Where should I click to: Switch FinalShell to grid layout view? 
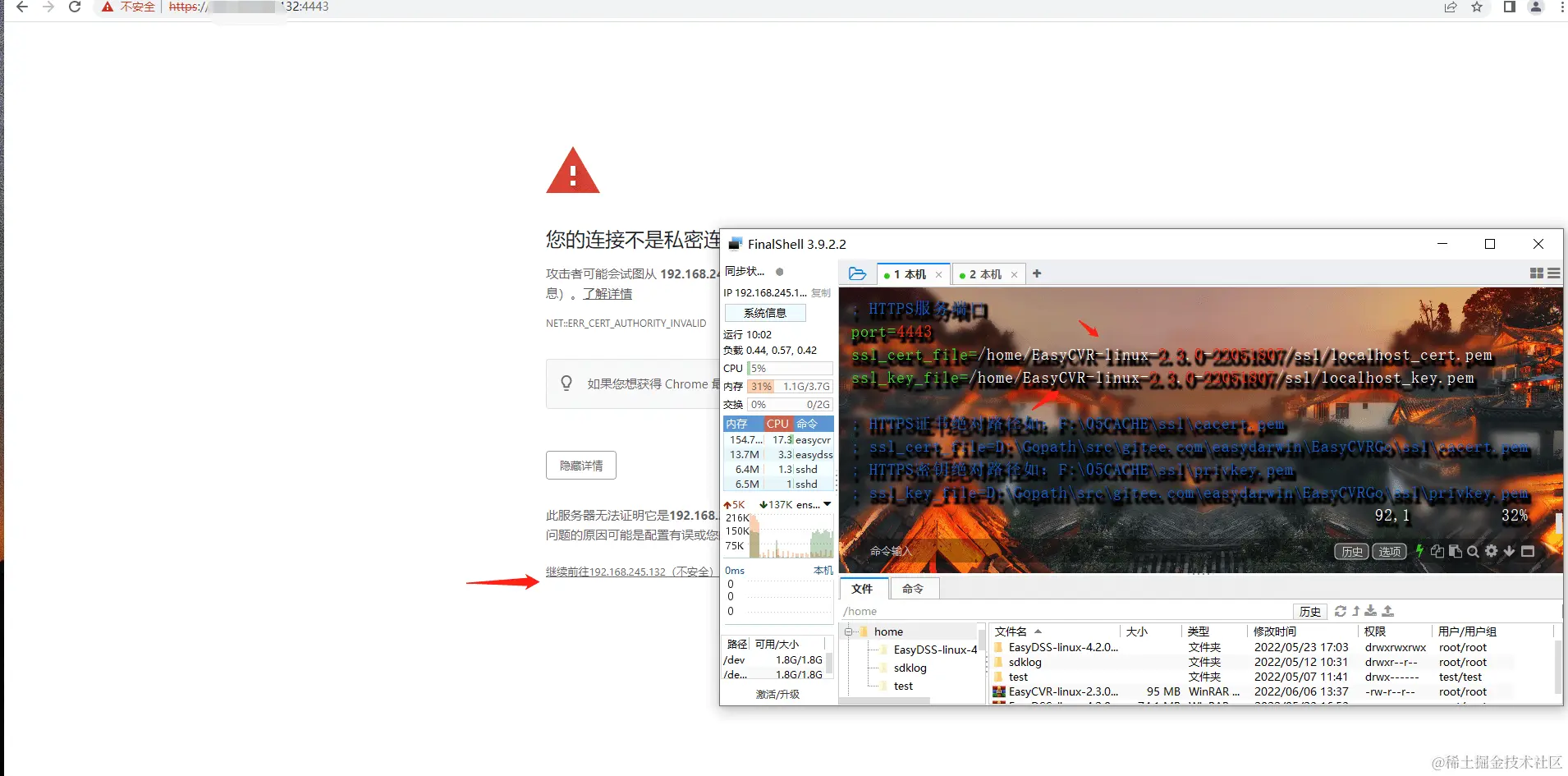(x=1537, y=273)
